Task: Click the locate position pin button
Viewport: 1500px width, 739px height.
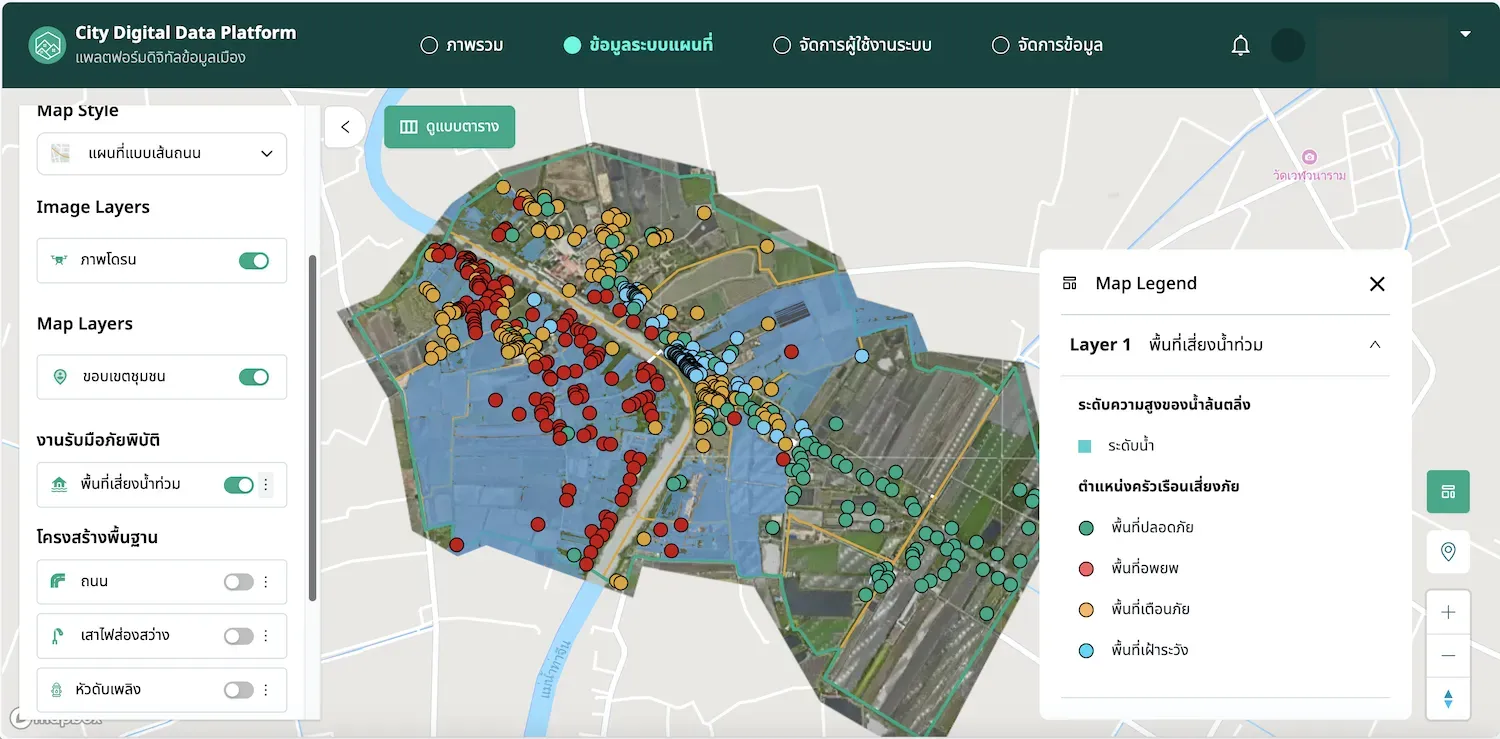Action: pyautogui.click(x=1448, y=552)
